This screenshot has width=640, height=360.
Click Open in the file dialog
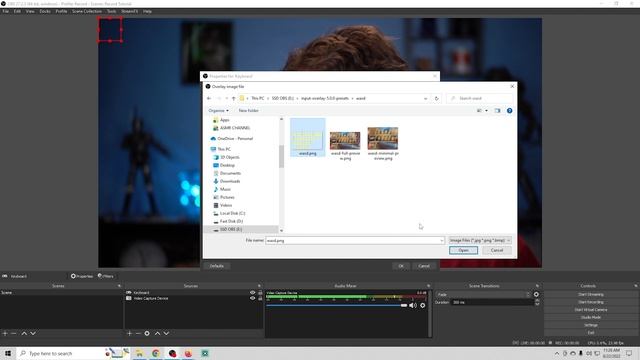463,250
